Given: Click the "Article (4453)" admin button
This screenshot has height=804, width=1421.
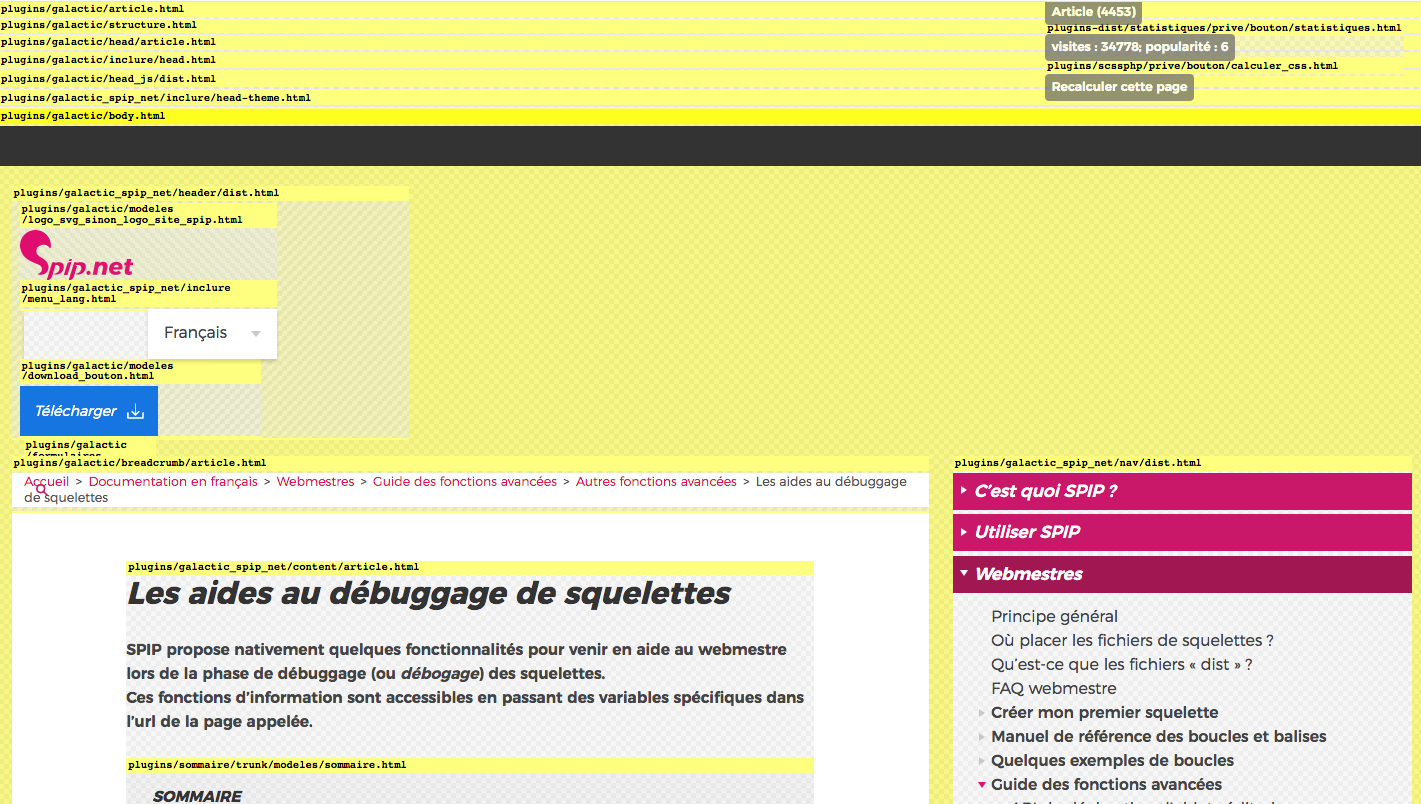Looking at the screenshot, I should (1093, 12).
